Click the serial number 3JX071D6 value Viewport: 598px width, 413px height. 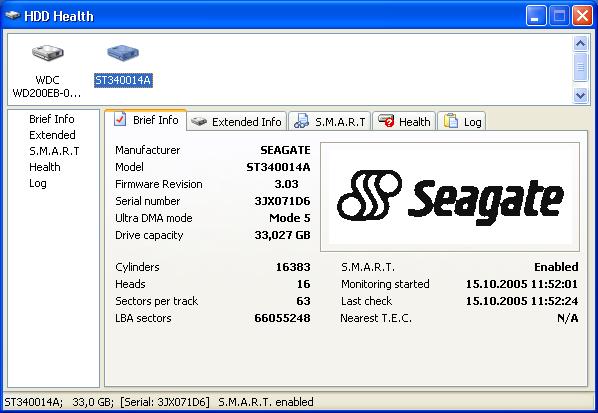click(x=282, y=201)
